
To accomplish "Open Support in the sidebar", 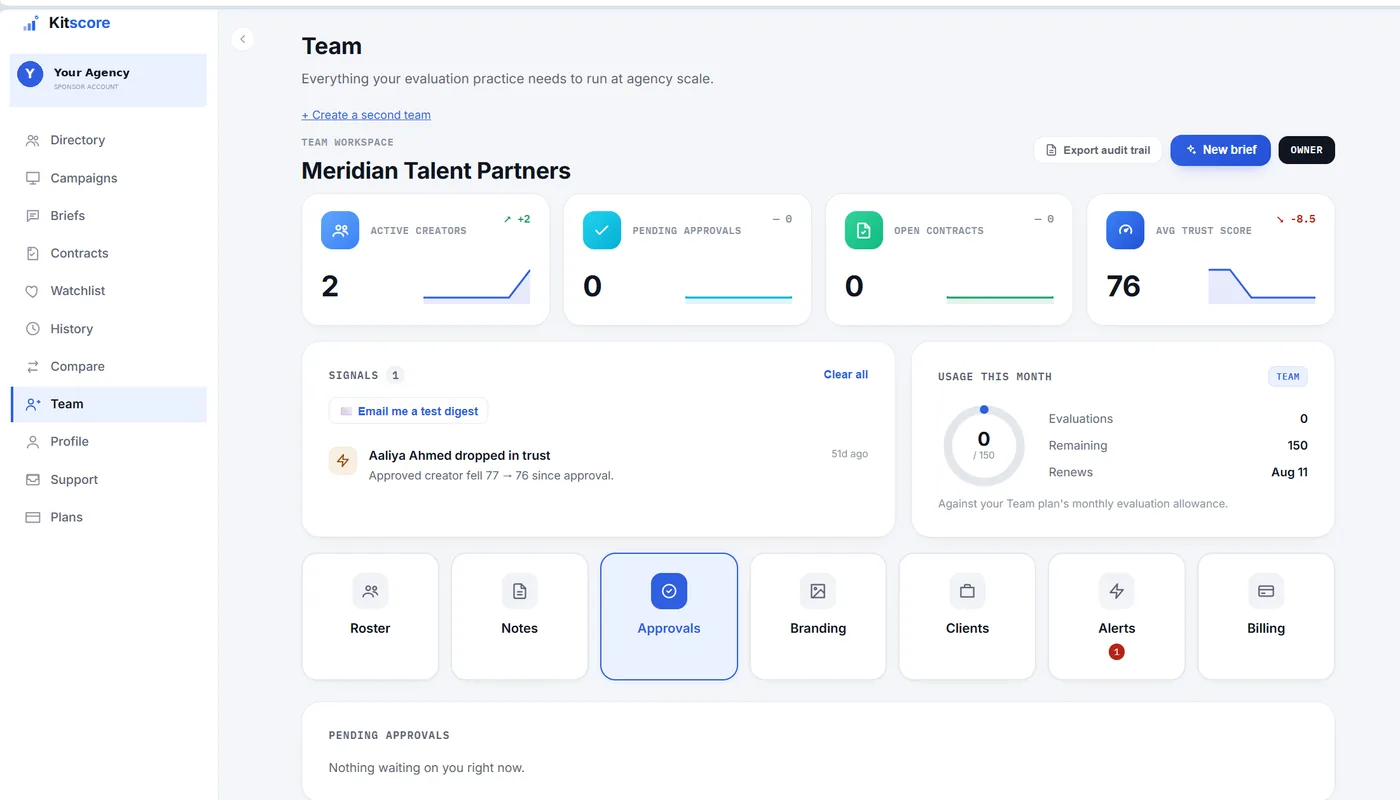I will coord(108,480).
